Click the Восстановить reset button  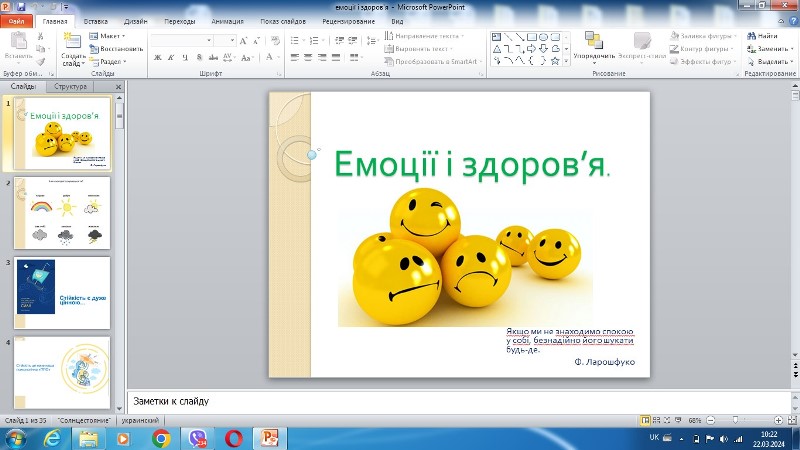pyautogui.click(x=116, y=49)
